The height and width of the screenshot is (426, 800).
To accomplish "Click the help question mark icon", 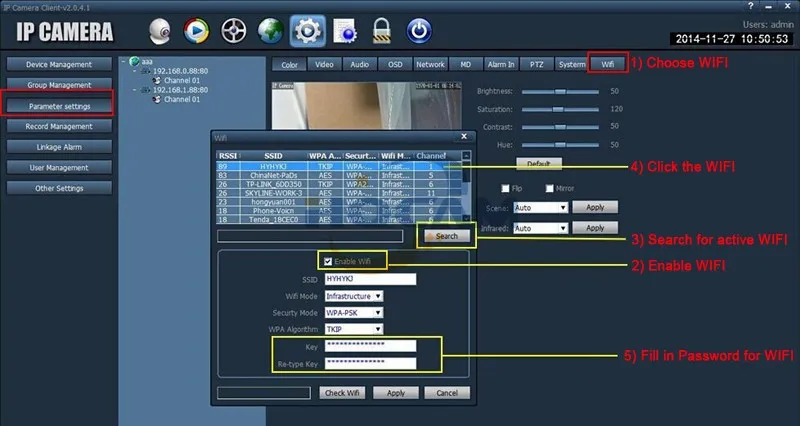I will point(751,6).
